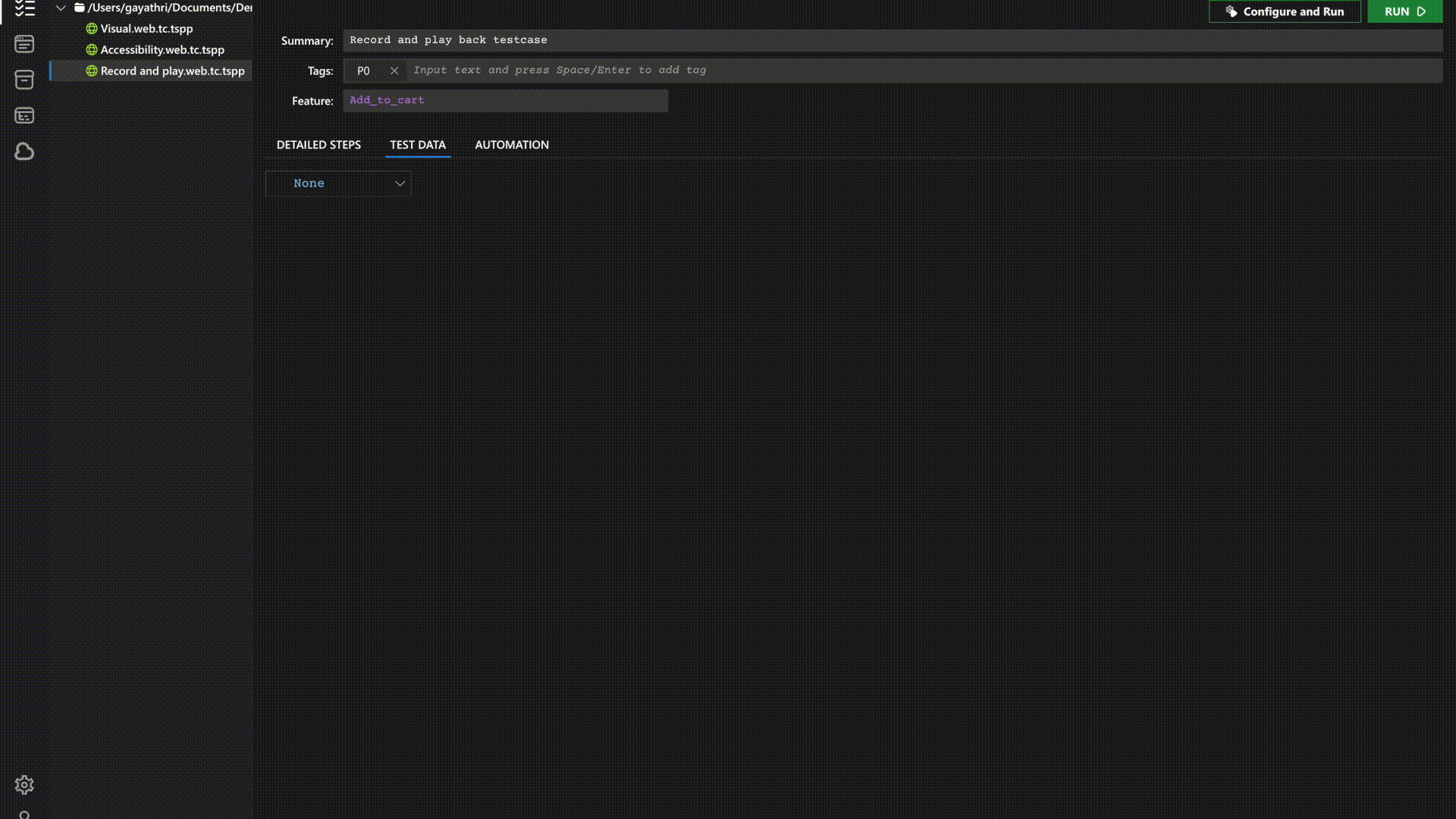The height and width of the screenshot is (819, 1456).
Task: Click the Summary input field
Action: point(893,40)
